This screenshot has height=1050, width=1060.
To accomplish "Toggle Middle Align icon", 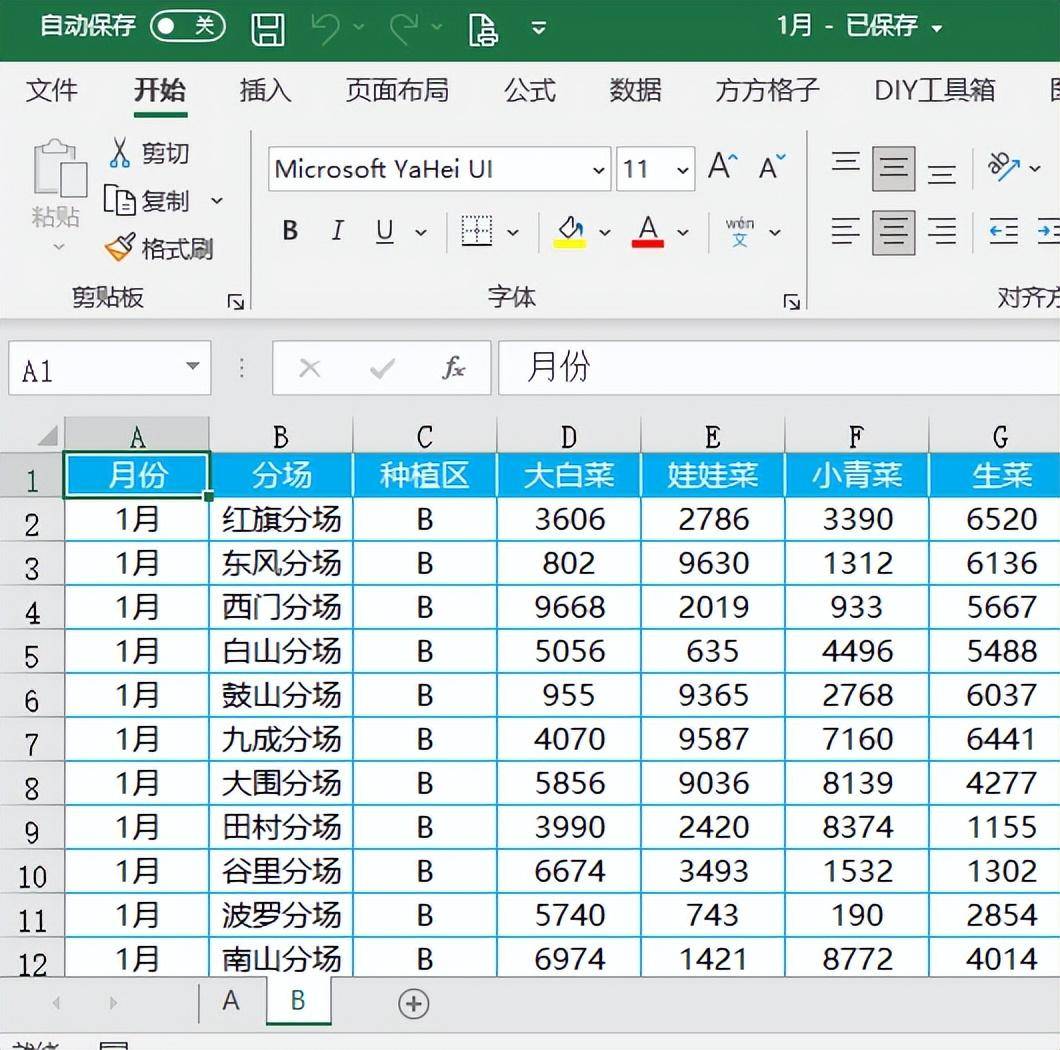I will (x=894, y=168).
